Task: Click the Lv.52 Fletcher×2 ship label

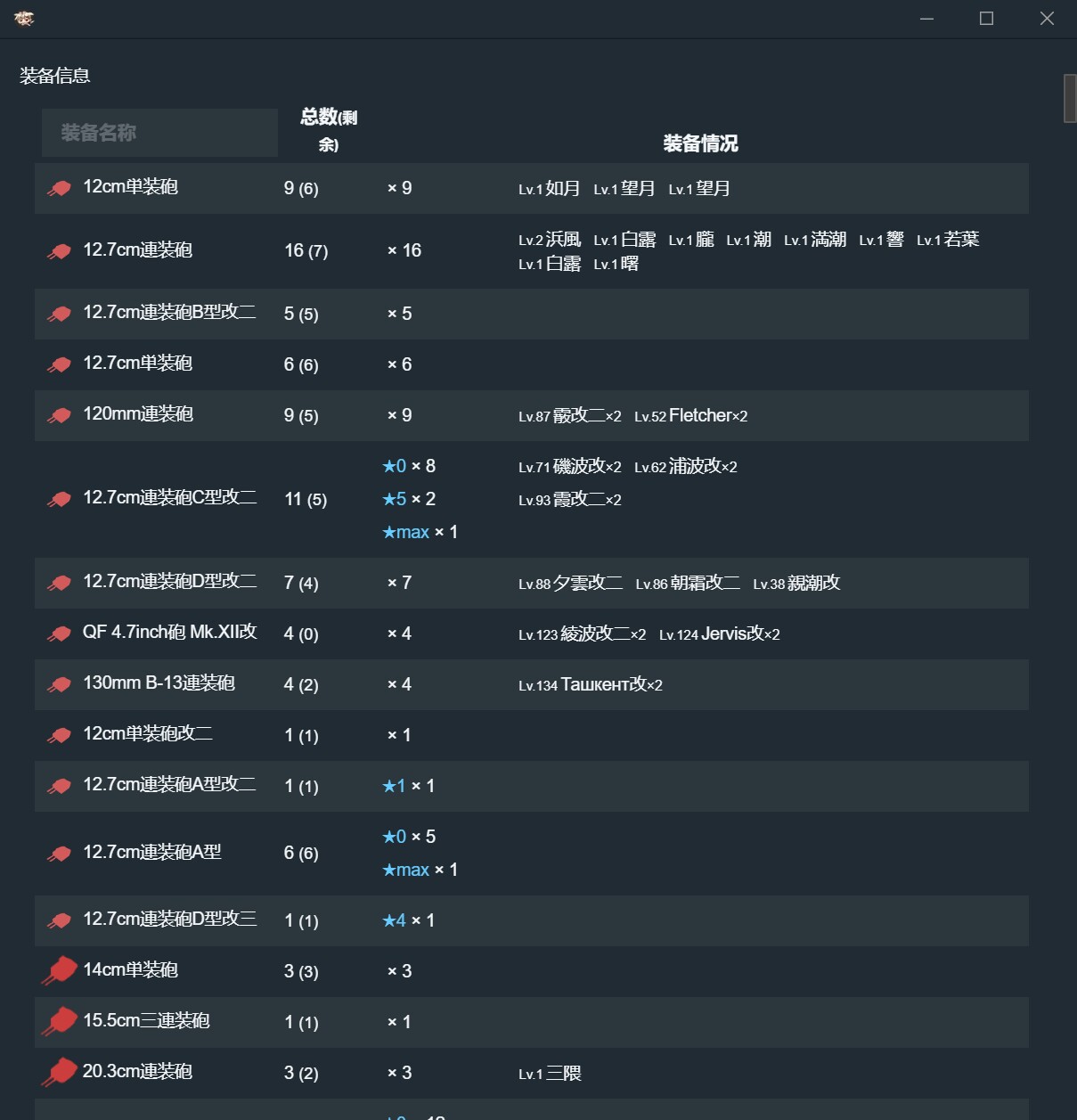Action: (x=690, y=415)
